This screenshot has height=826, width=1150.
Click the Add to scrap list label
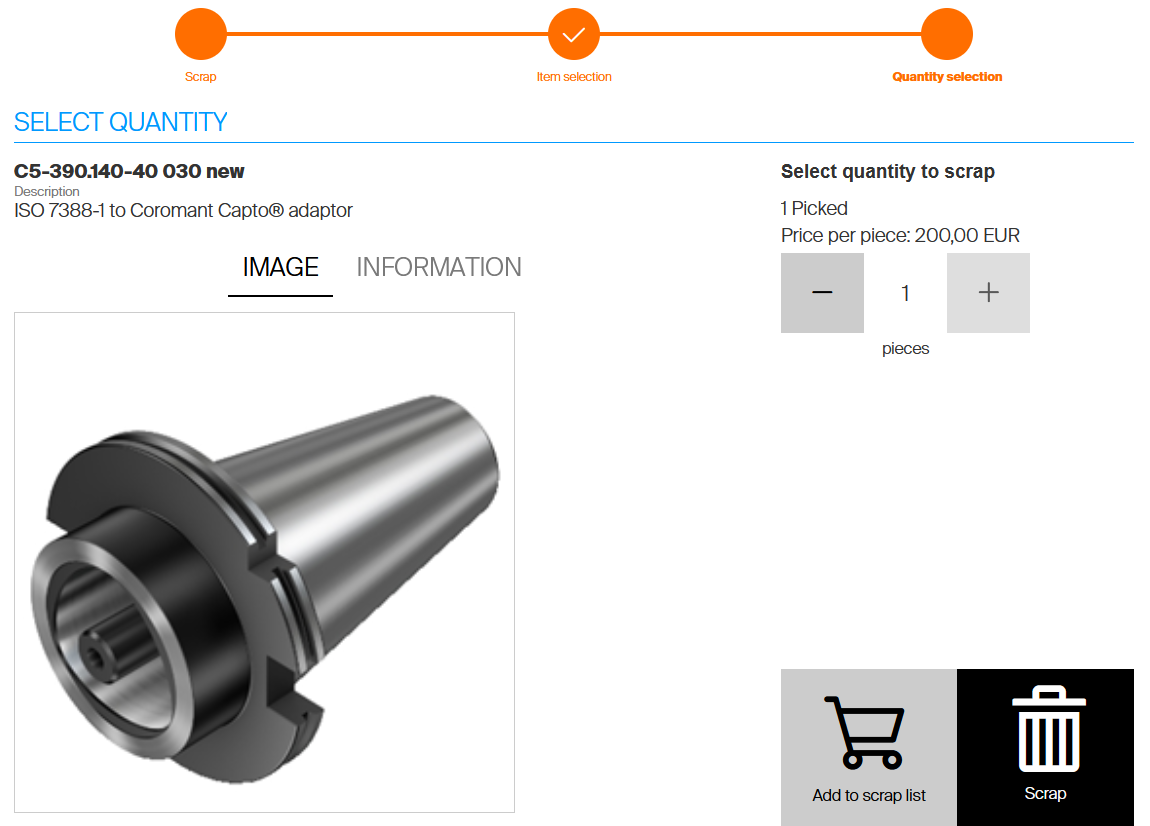(x=869, y=795)
